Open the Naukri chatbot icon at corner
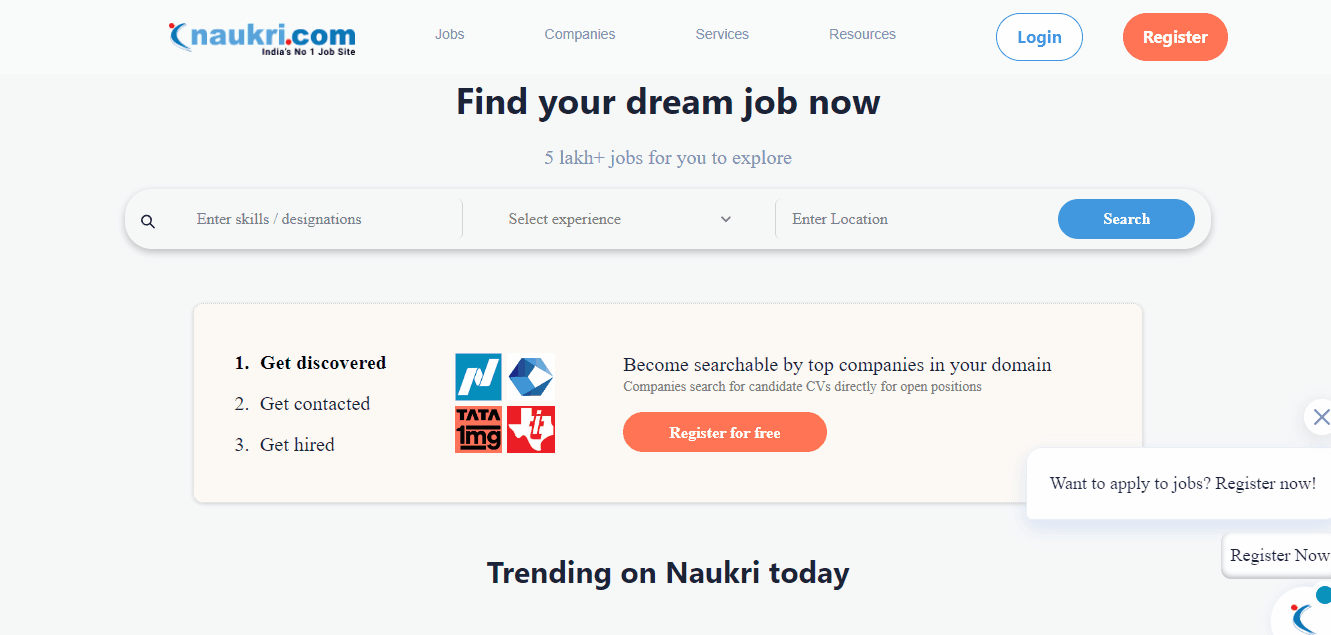This screenshot has width=1331, height=635. point(1303,612)
